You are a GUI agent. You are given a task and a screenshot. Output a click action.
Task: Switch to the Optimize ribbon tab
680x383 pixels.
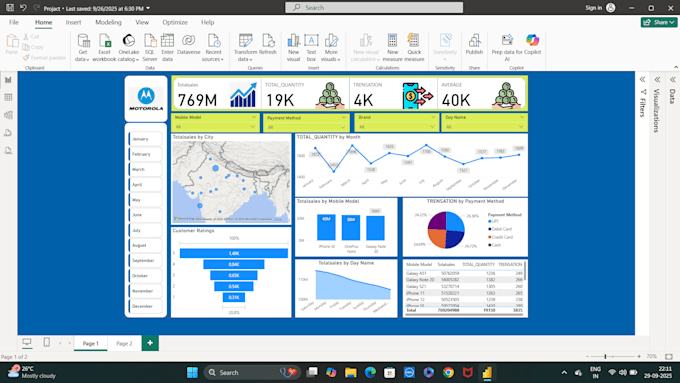[175, 22]
